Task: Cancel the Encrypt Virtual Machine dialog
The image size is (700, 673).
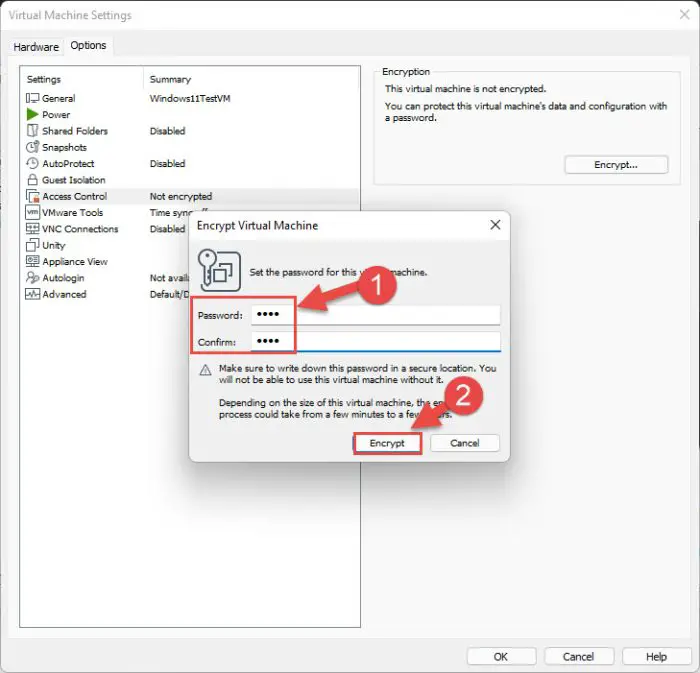Action: pos(465,443)
